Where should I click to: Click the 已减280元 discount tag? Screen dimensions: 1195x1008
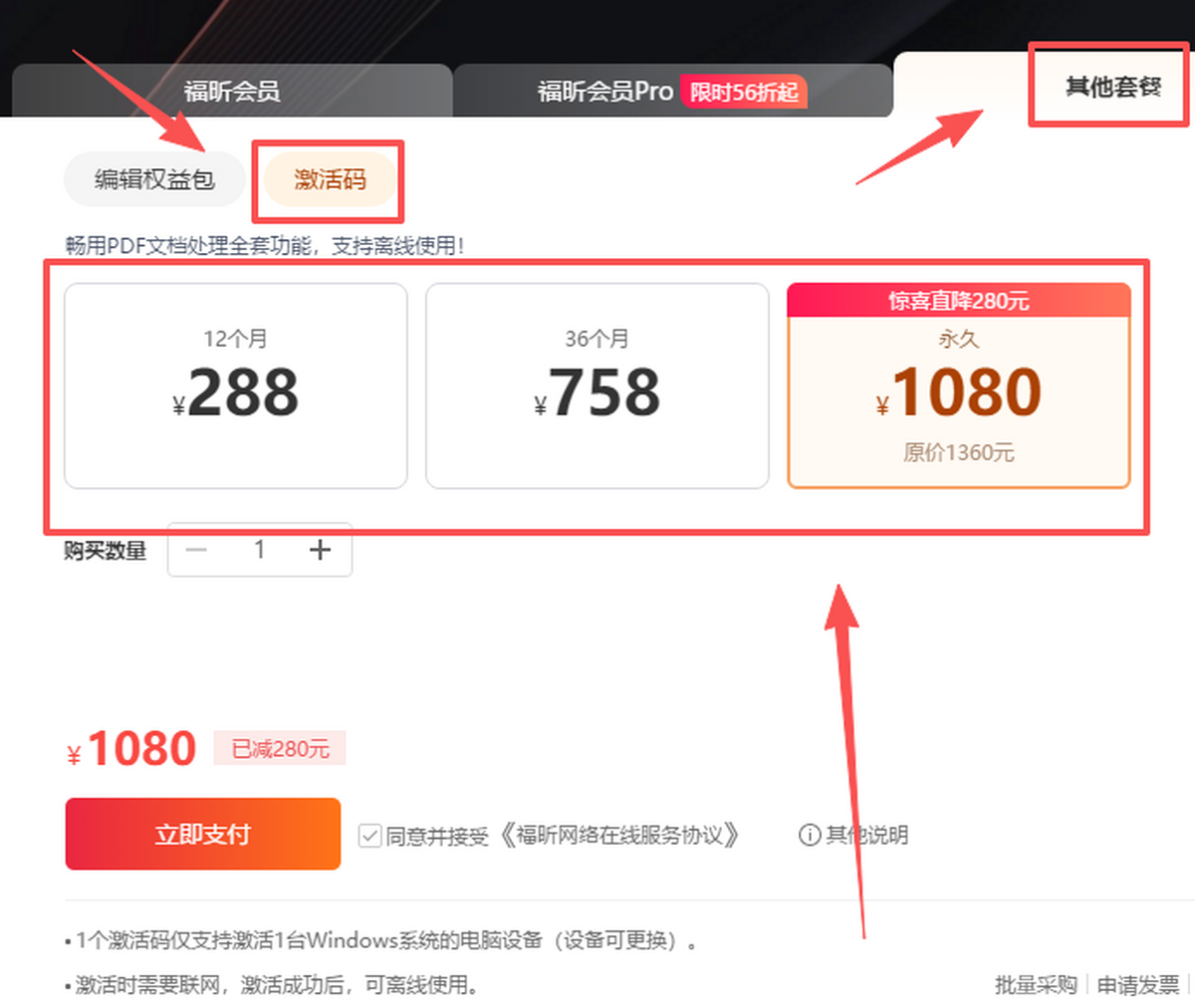pos(280,748)
